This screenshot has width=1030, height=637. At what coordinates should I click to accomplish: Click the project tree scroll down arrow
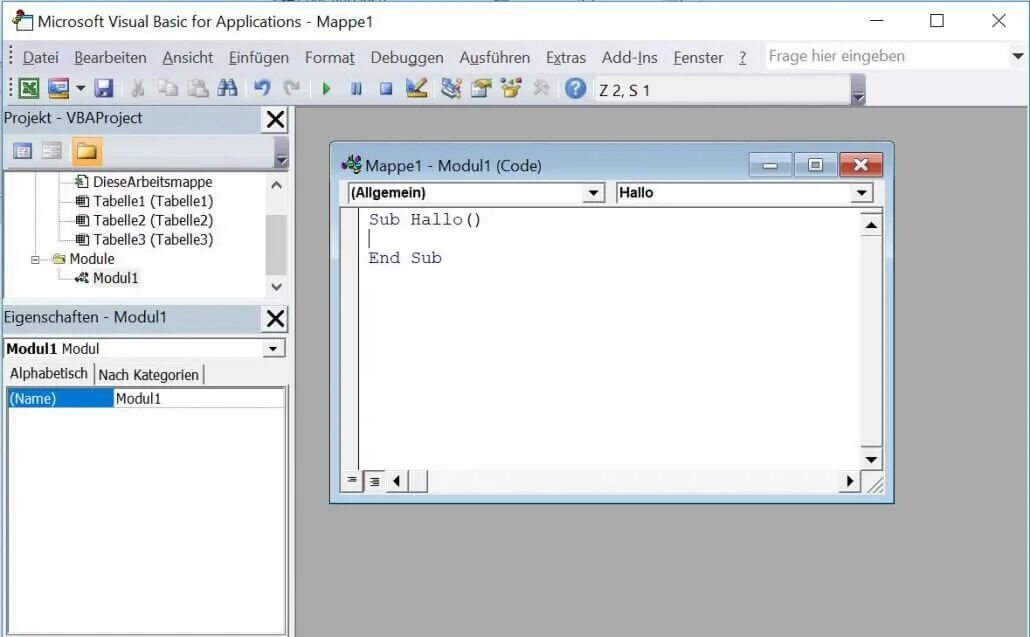point(277,287)
